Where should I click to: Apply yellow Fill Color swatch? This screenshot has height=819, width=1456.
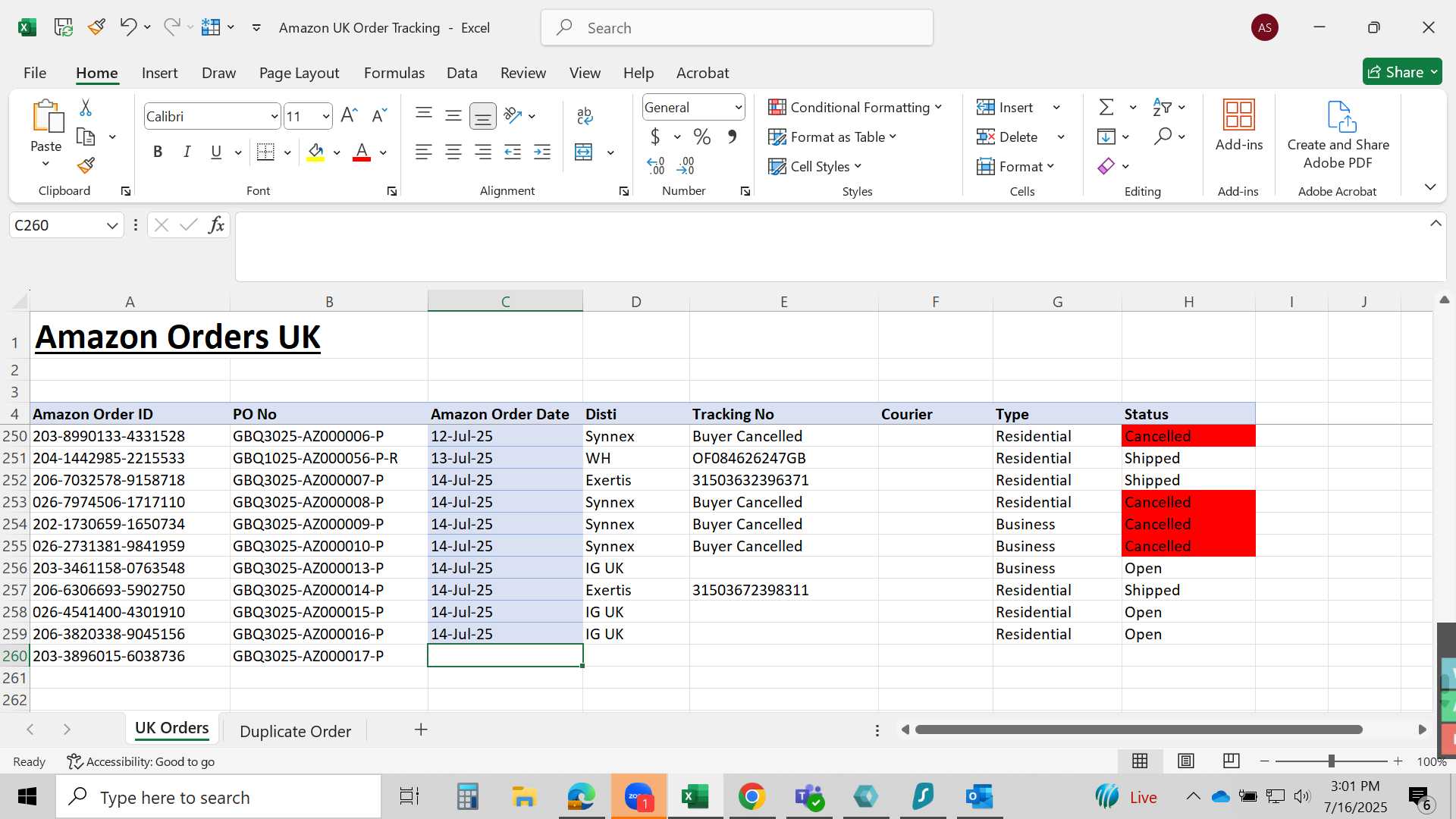point(316,152)
